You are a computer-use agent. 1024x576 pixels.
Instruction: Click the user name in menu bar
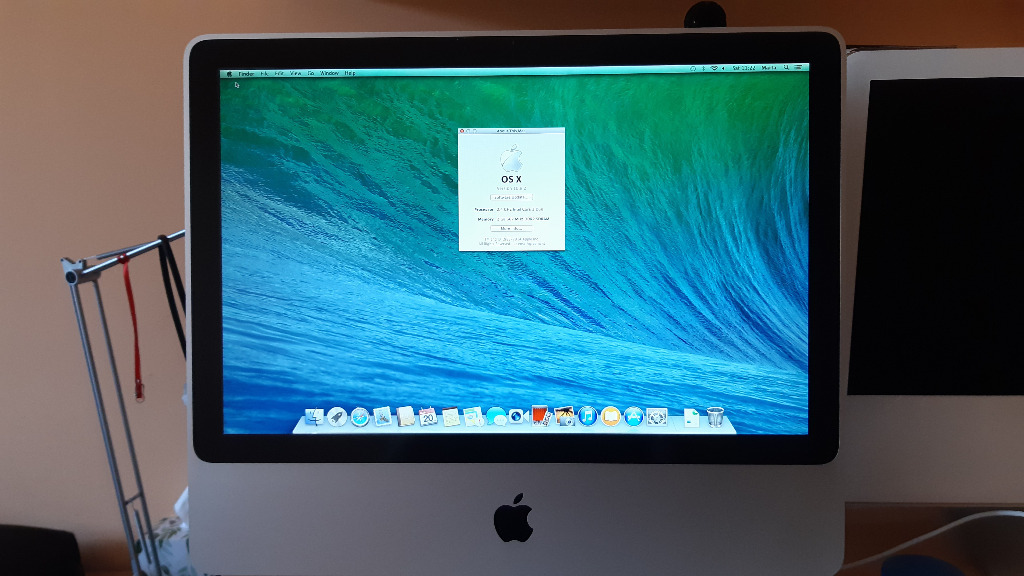point(769,68)
